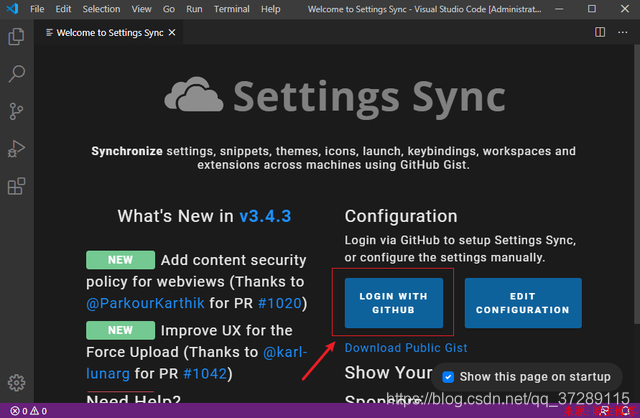640x418 pixels.
Task: Open the Extensions view
Action: 16,186
